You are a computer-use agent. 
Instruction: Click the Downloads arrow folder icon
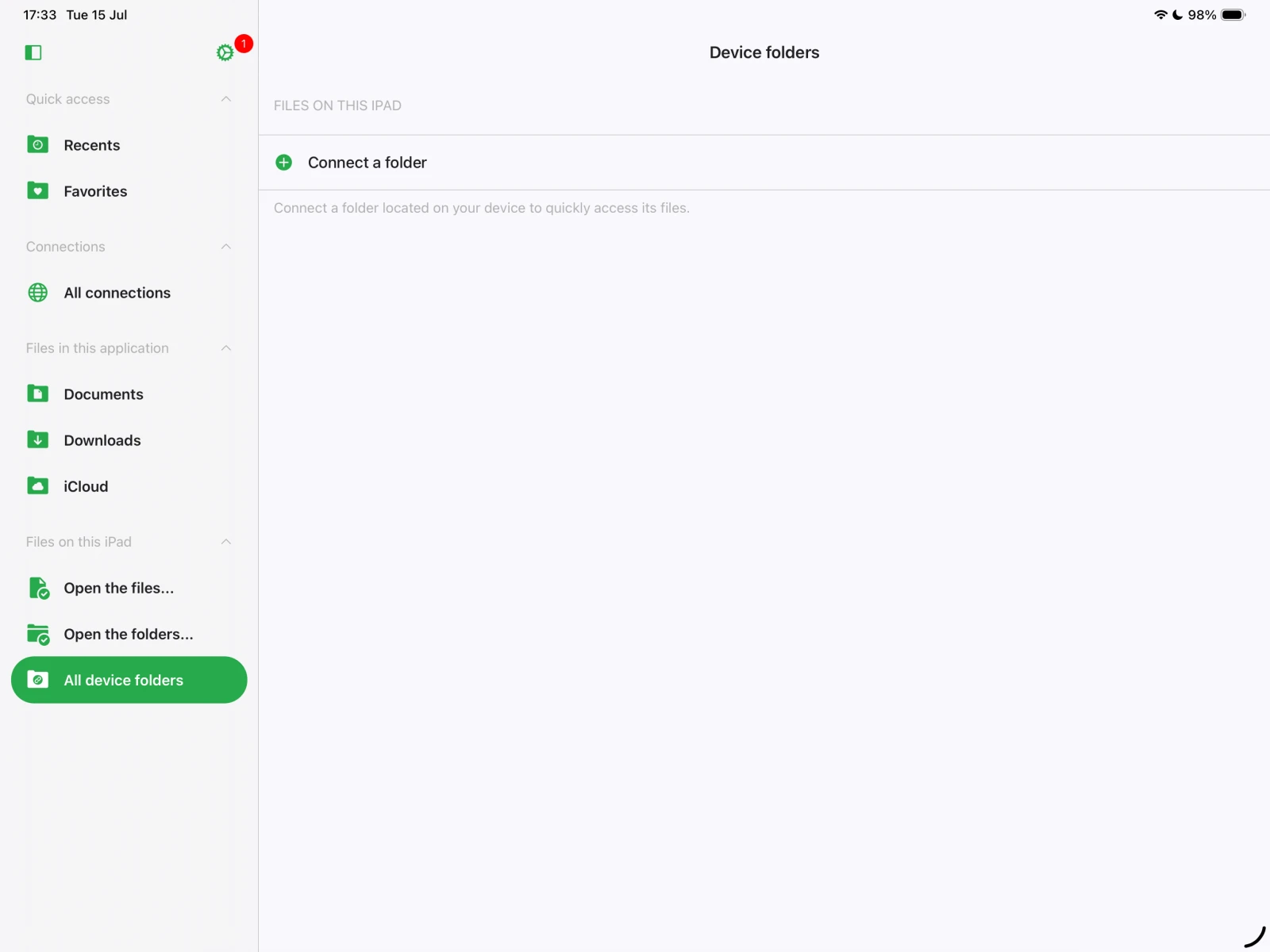[x=37, y=440]
